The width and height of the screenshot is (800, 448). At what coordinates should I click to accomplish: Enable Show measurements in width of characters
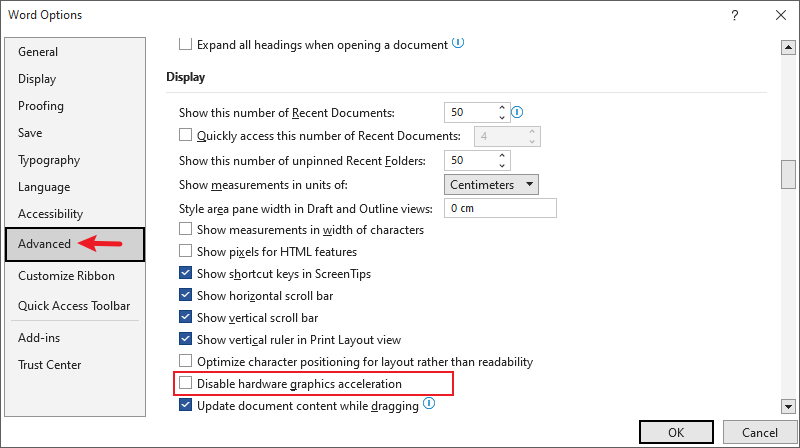[185, 229]
